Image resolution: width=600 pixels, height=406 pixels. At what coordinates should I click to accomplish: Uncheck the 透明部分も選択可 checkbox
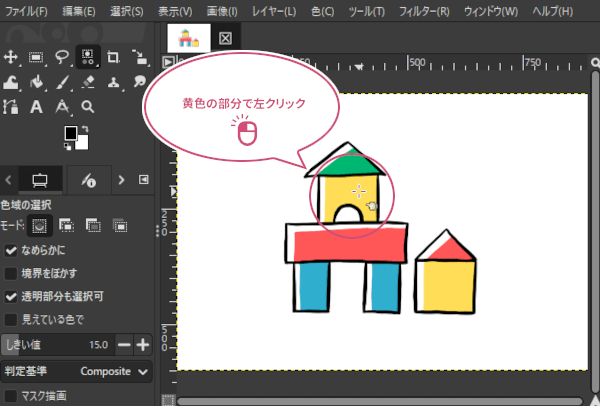[x=11, y=297]
